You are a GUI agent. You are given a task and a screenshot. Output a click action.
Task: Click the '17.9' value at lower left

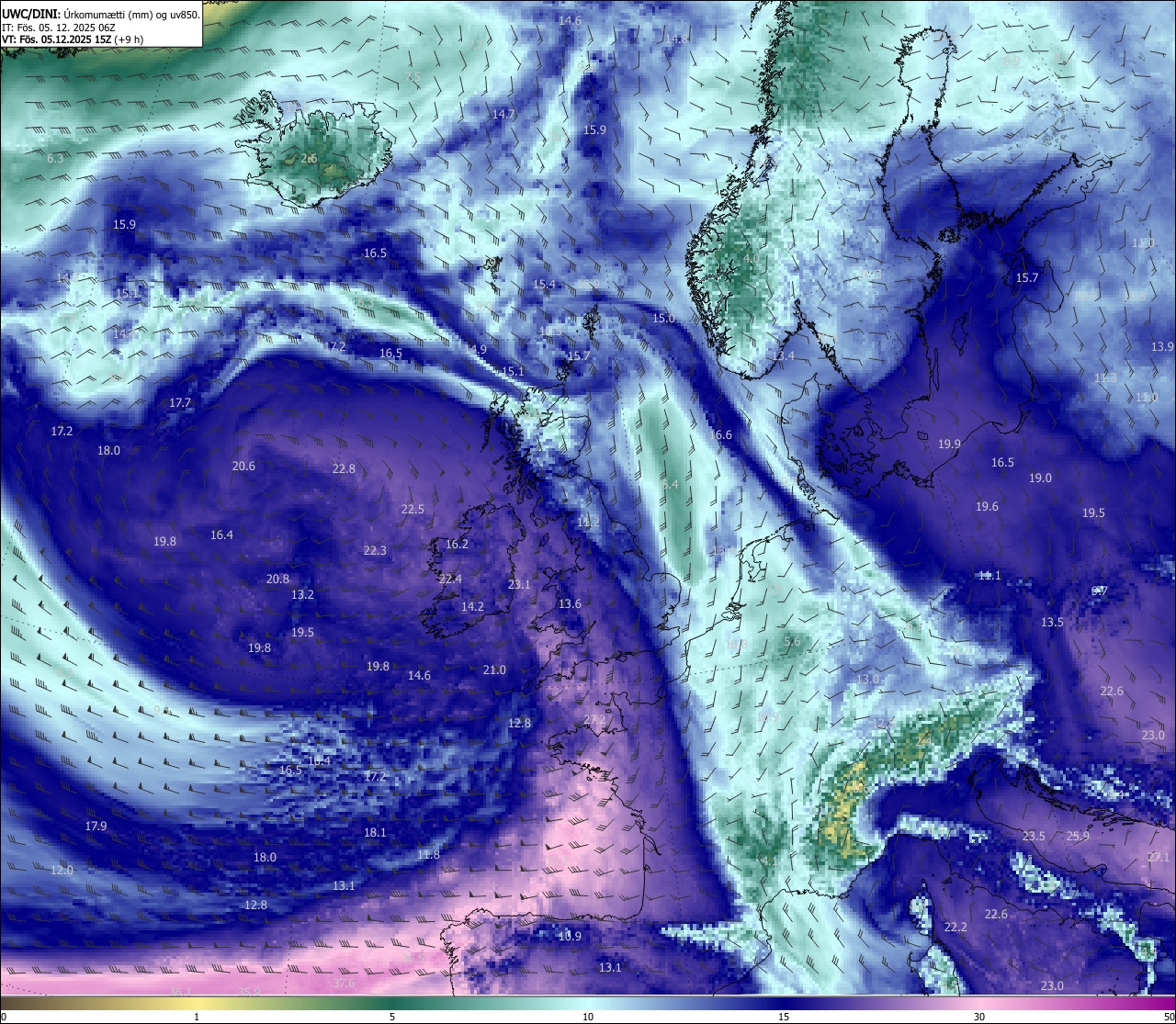[96, 827]
